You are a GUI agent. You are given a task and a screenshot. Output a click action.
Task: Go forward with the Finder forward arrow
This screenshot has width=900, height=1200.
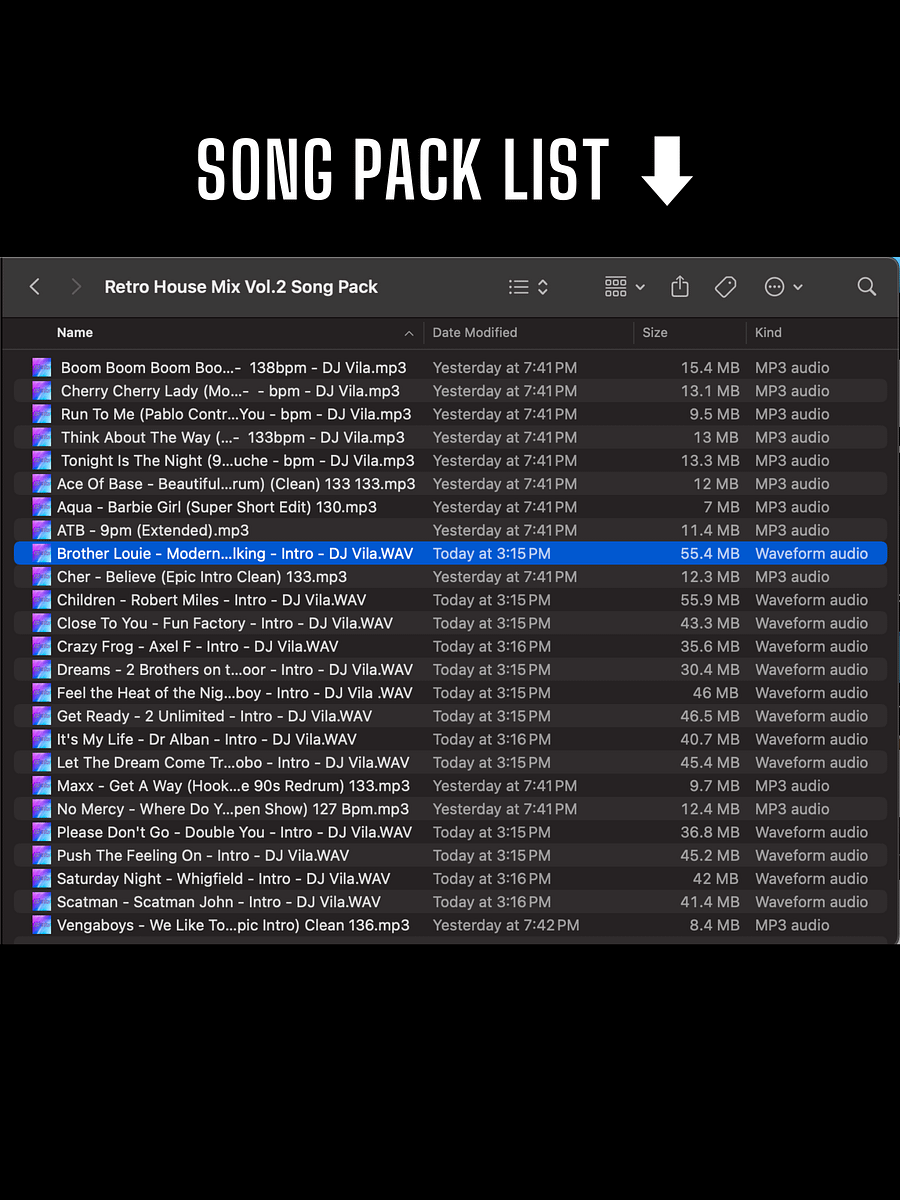[76, 287]
